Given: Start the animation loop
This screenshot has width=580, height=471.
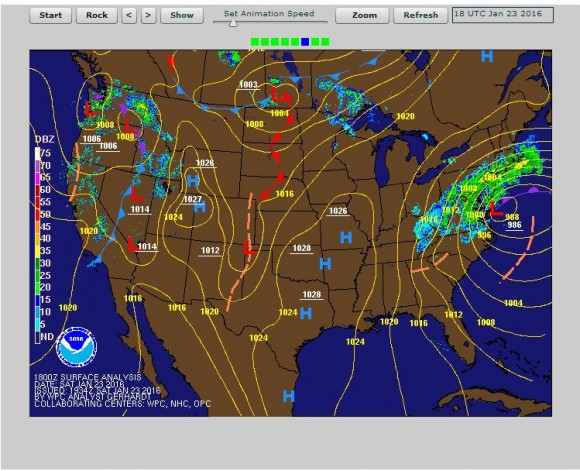Looking at the screenshot, I should [50, 16].
